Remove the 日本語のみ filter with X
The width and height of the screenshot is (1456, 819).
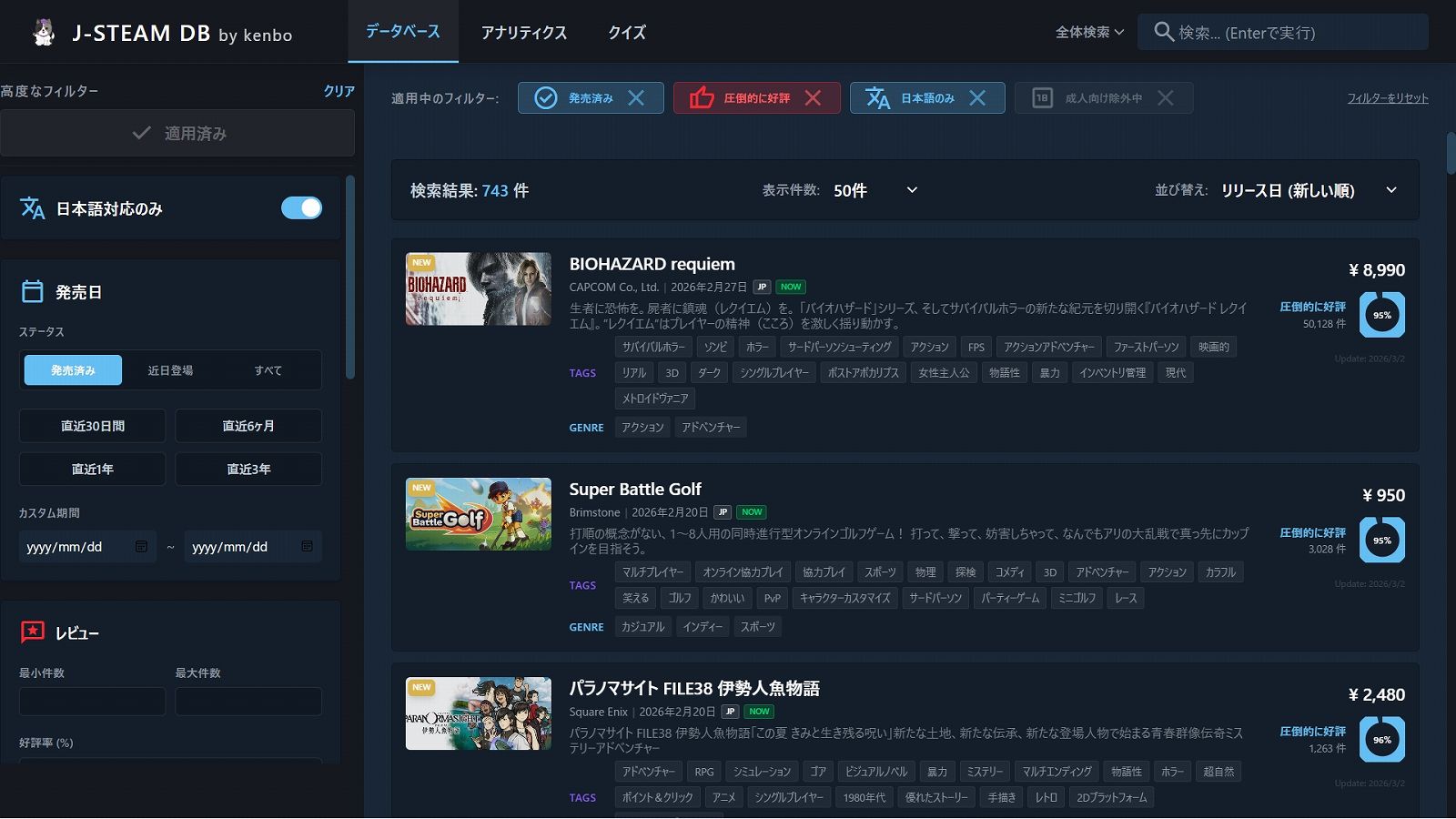pyautogui.click(x=977, y=98)
